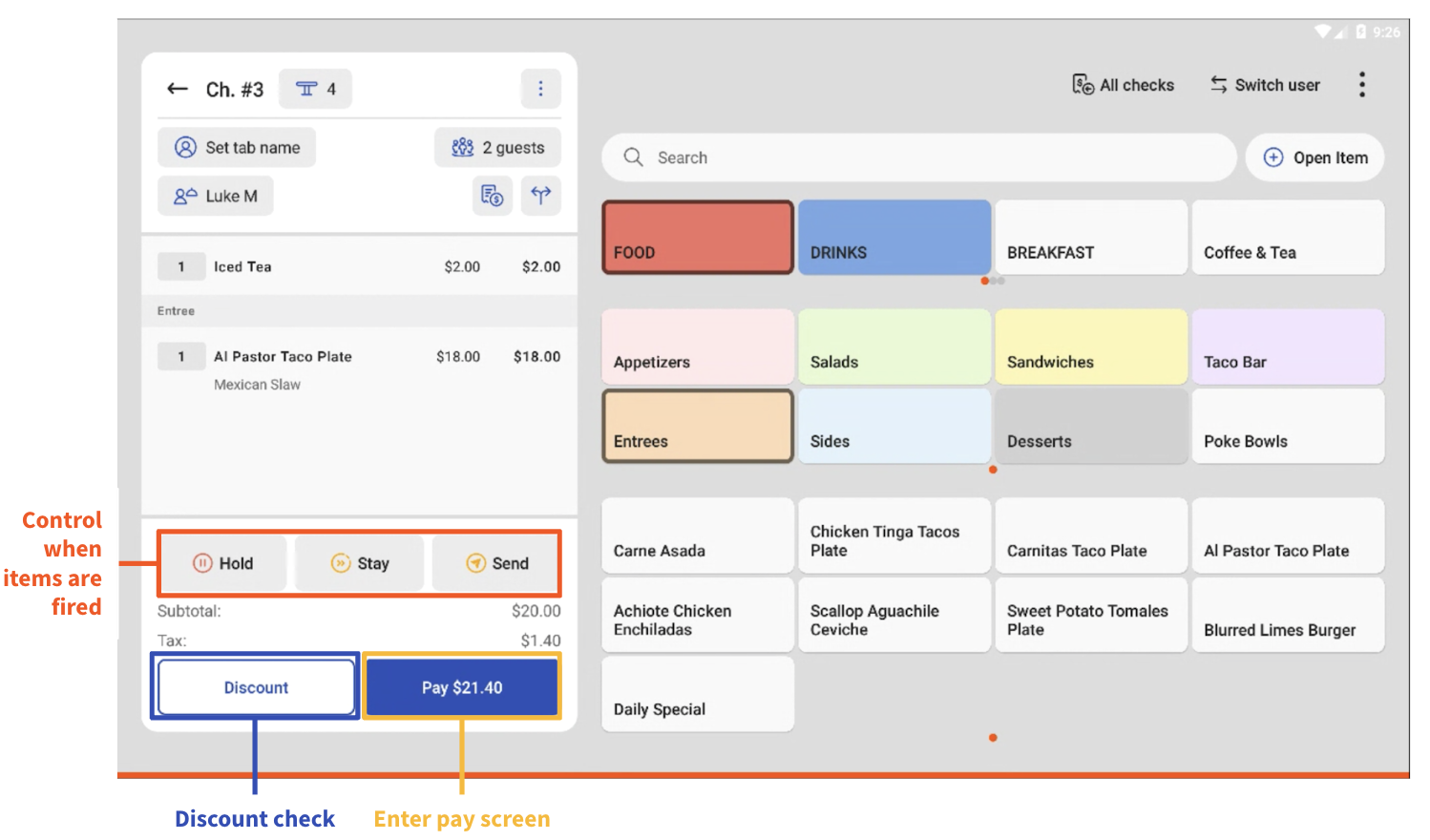Click the Open Item plus icon
The width and height of the screenshot is (1430, 840).
[1273, 157]
